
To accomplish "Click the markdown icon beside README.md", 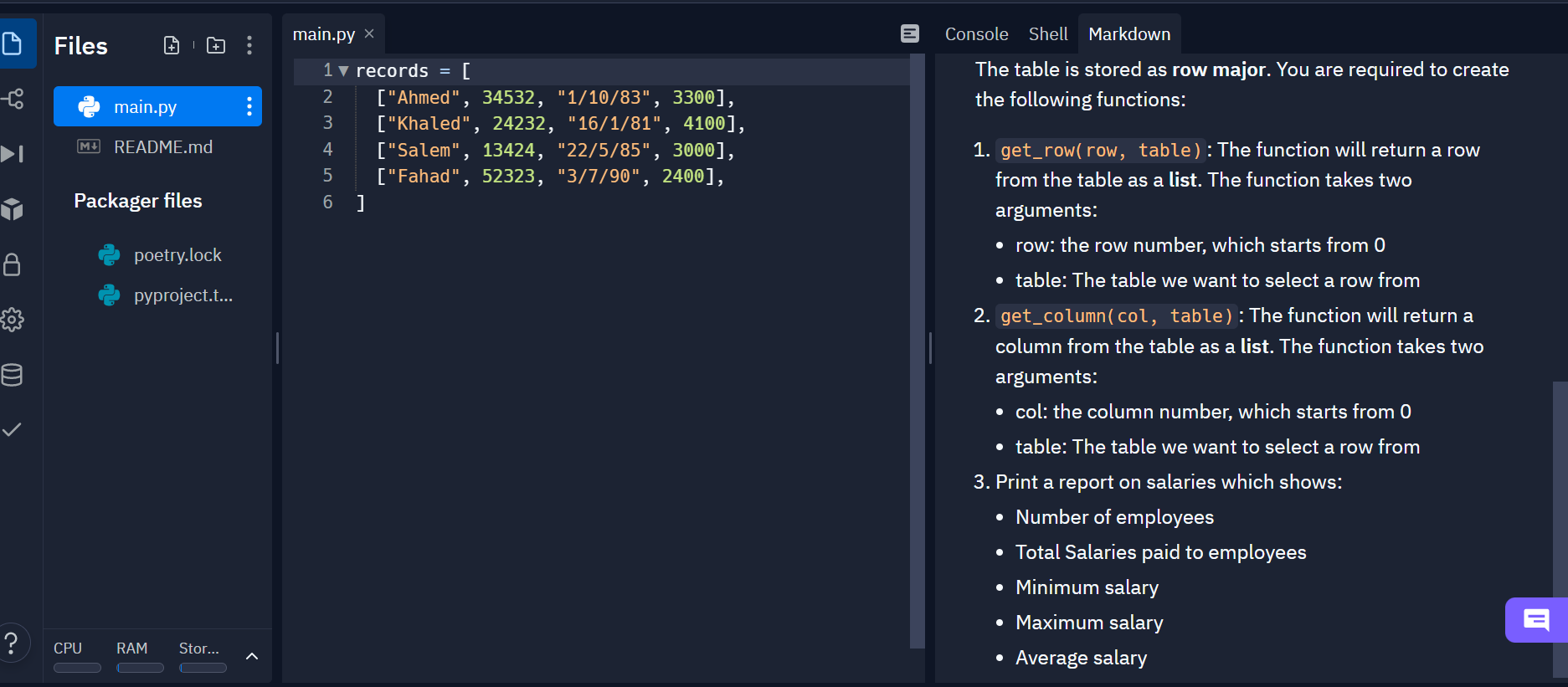I will click(x=89, y=146).
